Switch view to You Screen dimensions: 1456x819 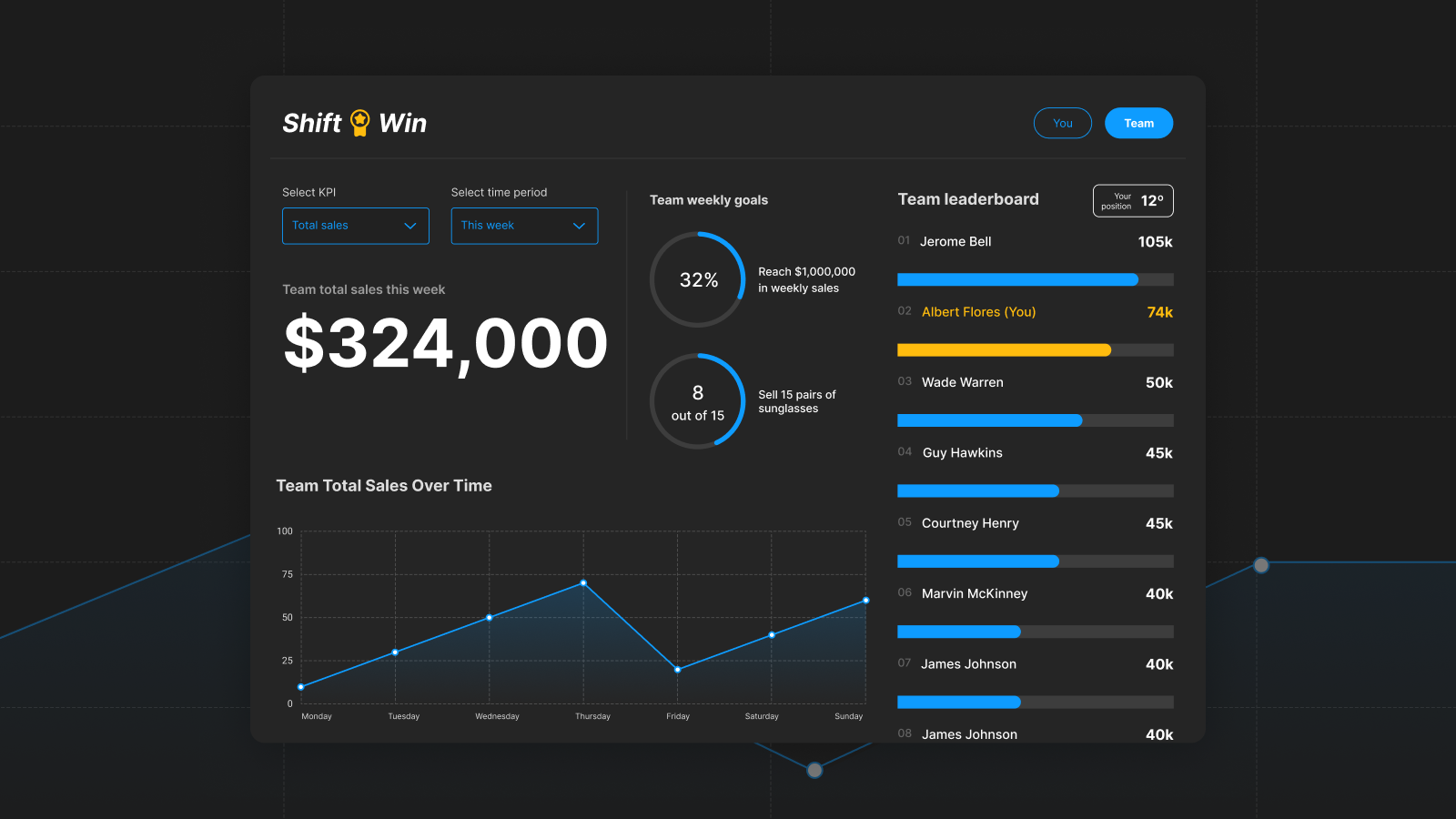[x=1063, y=123]
